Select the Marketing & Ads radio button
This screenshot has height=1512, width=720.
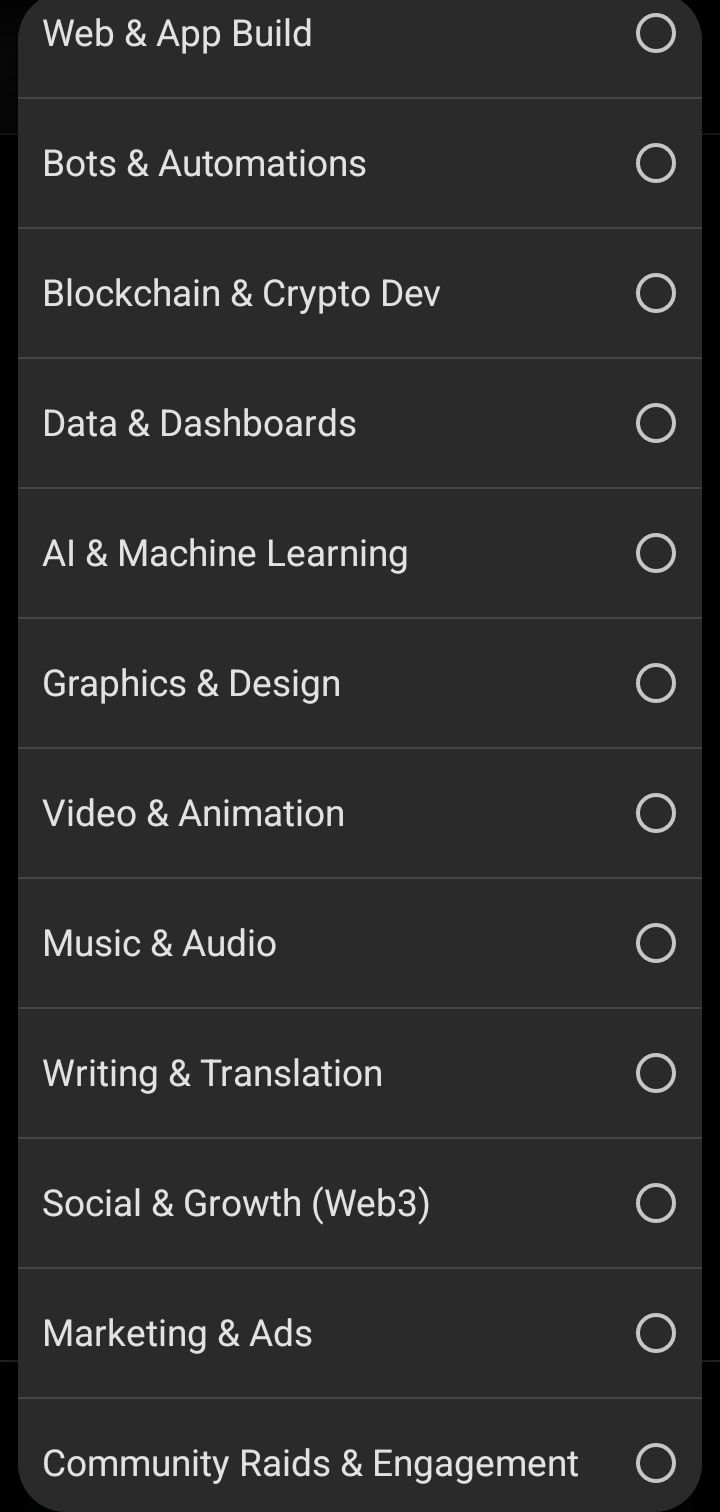tap(656, 1333)
